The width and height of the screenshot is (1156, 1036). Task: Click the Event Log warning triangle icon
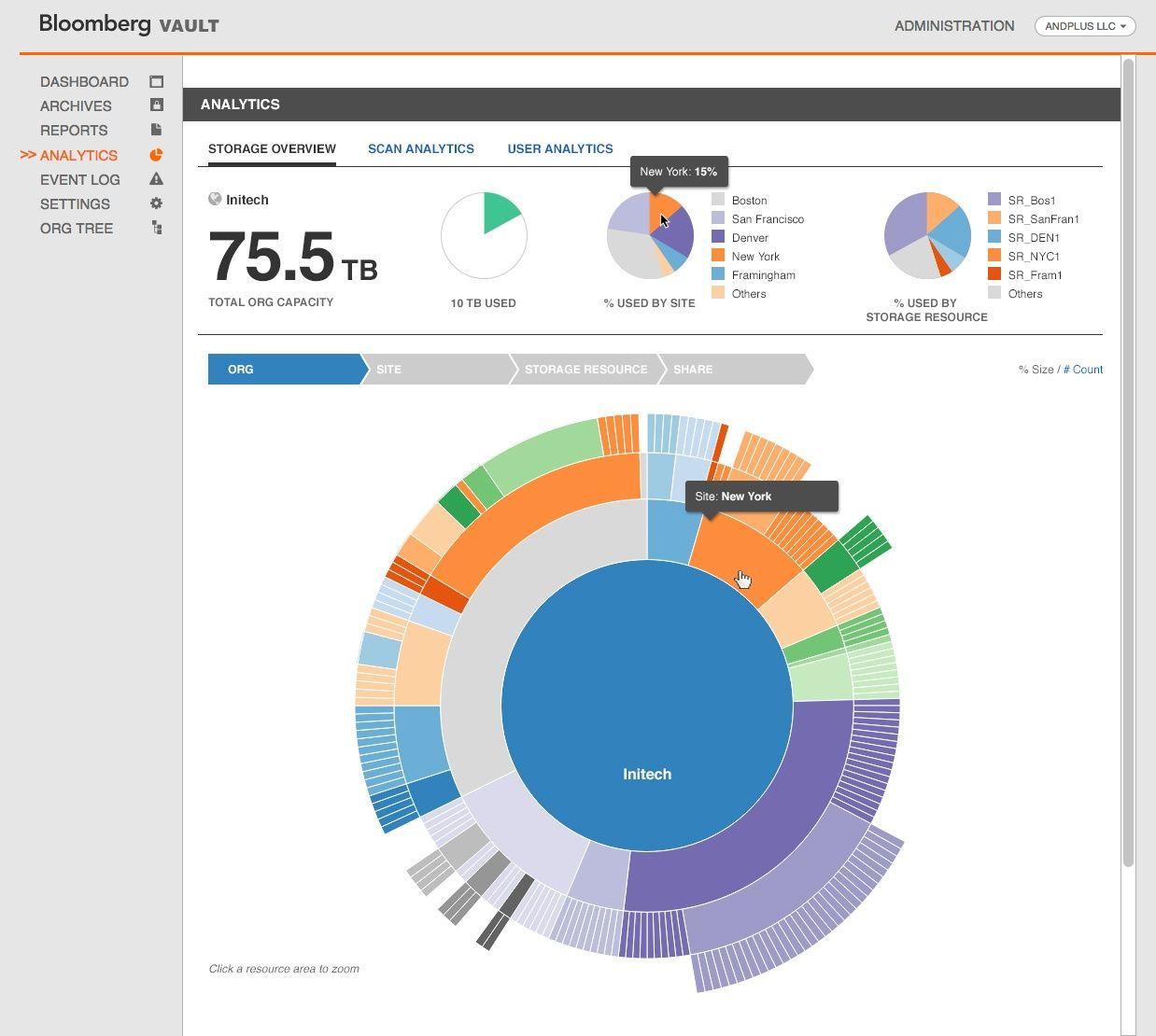click(156, 179)
